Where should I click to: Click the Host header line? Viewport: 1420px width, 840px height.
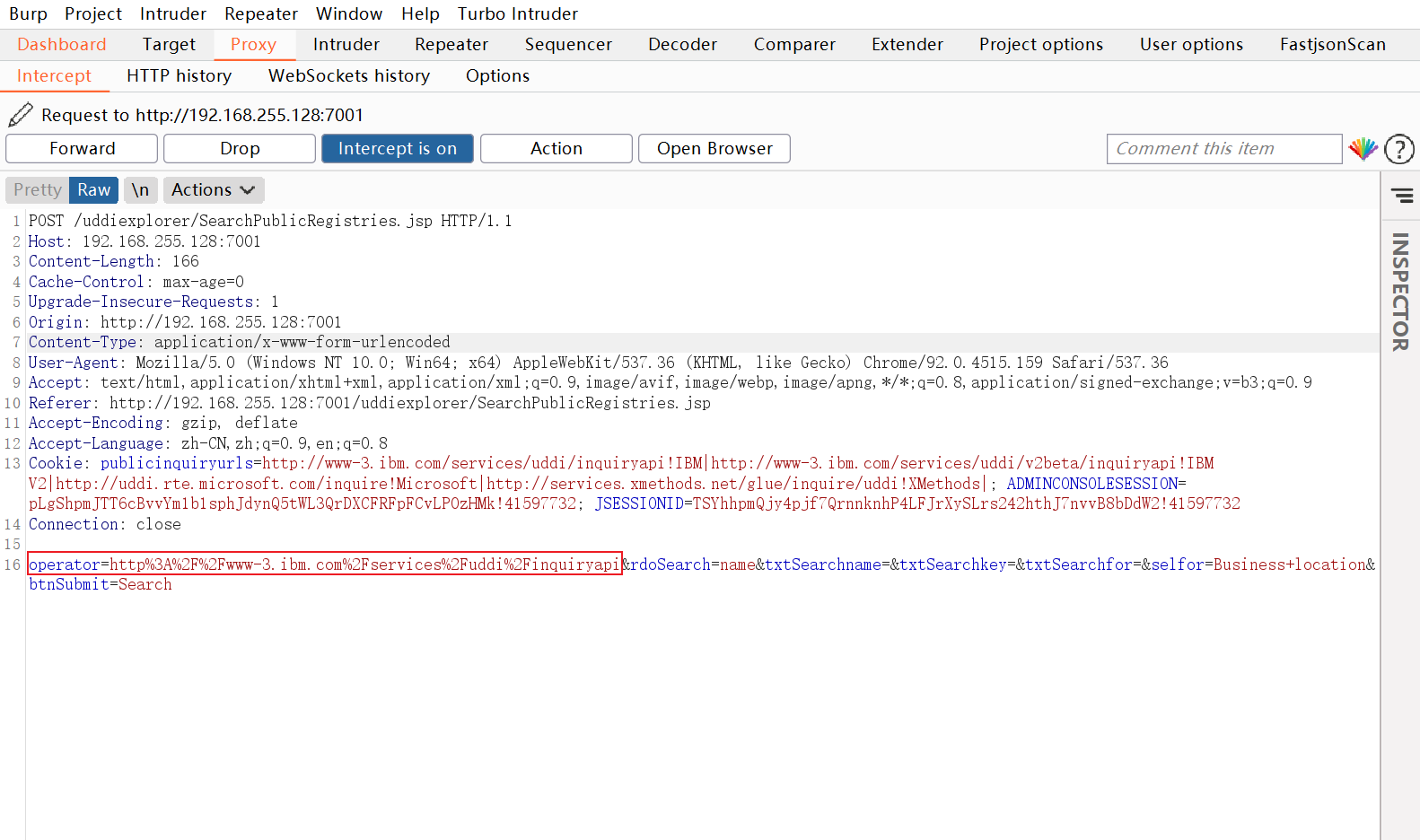[x=145, y=241]
